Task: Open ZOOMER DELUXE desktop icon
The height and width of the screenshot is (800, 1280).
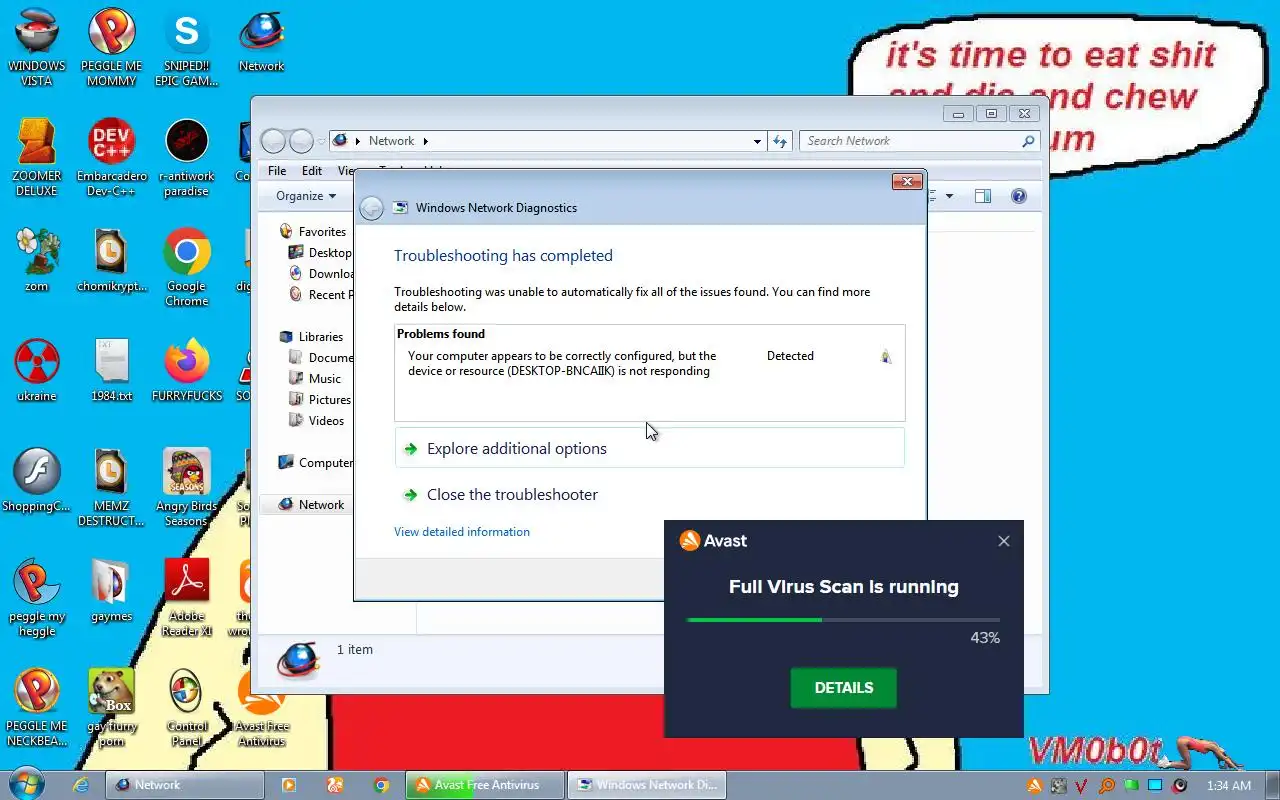Action: 37,158
